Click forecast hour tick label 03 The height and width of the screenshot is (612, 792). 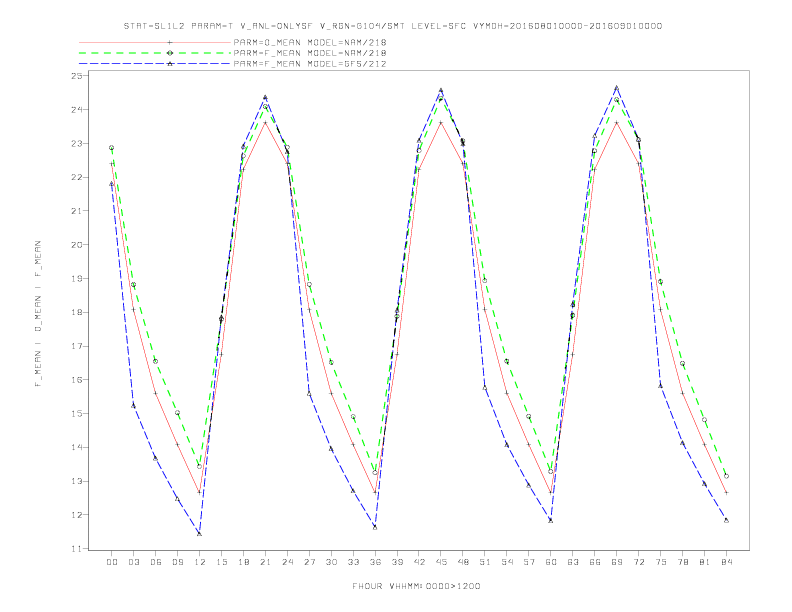tap(133, 562)
